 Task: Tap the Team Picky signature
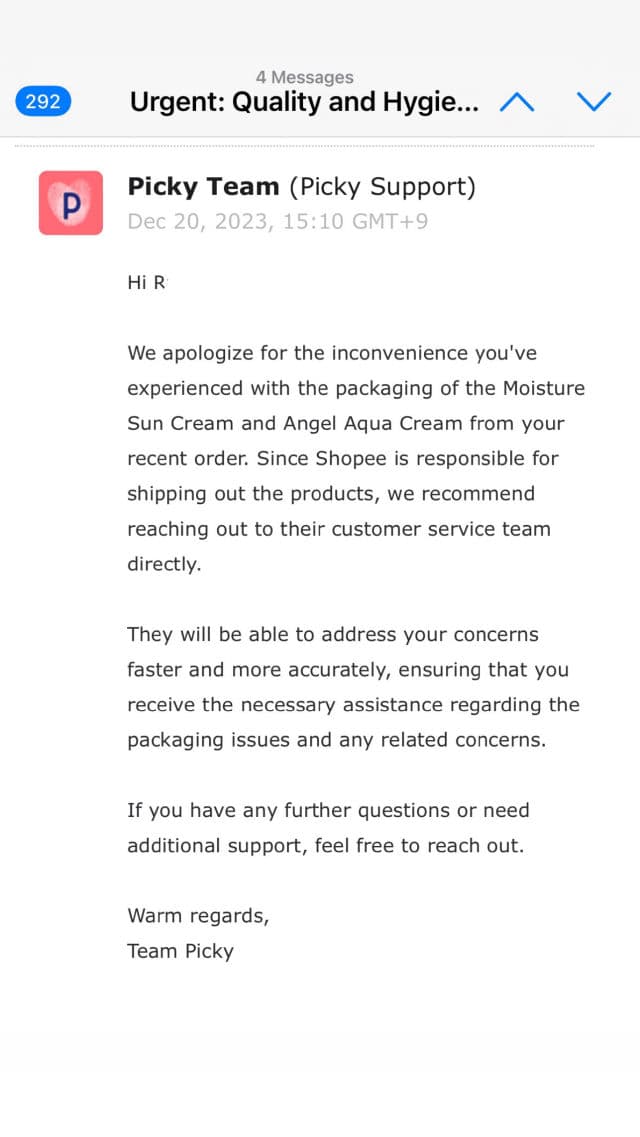point(180,951)
